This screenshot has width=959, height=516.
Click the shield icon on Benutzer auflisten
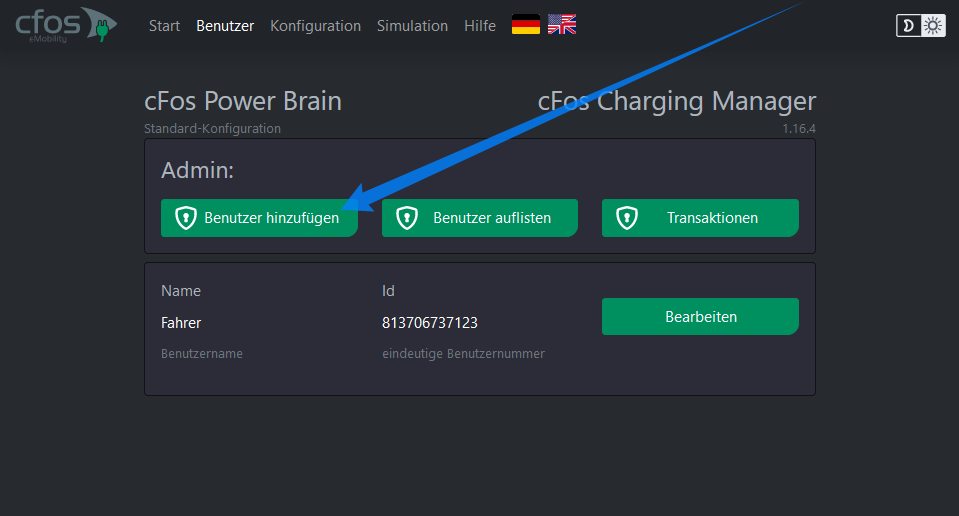[x=406, y=218]
